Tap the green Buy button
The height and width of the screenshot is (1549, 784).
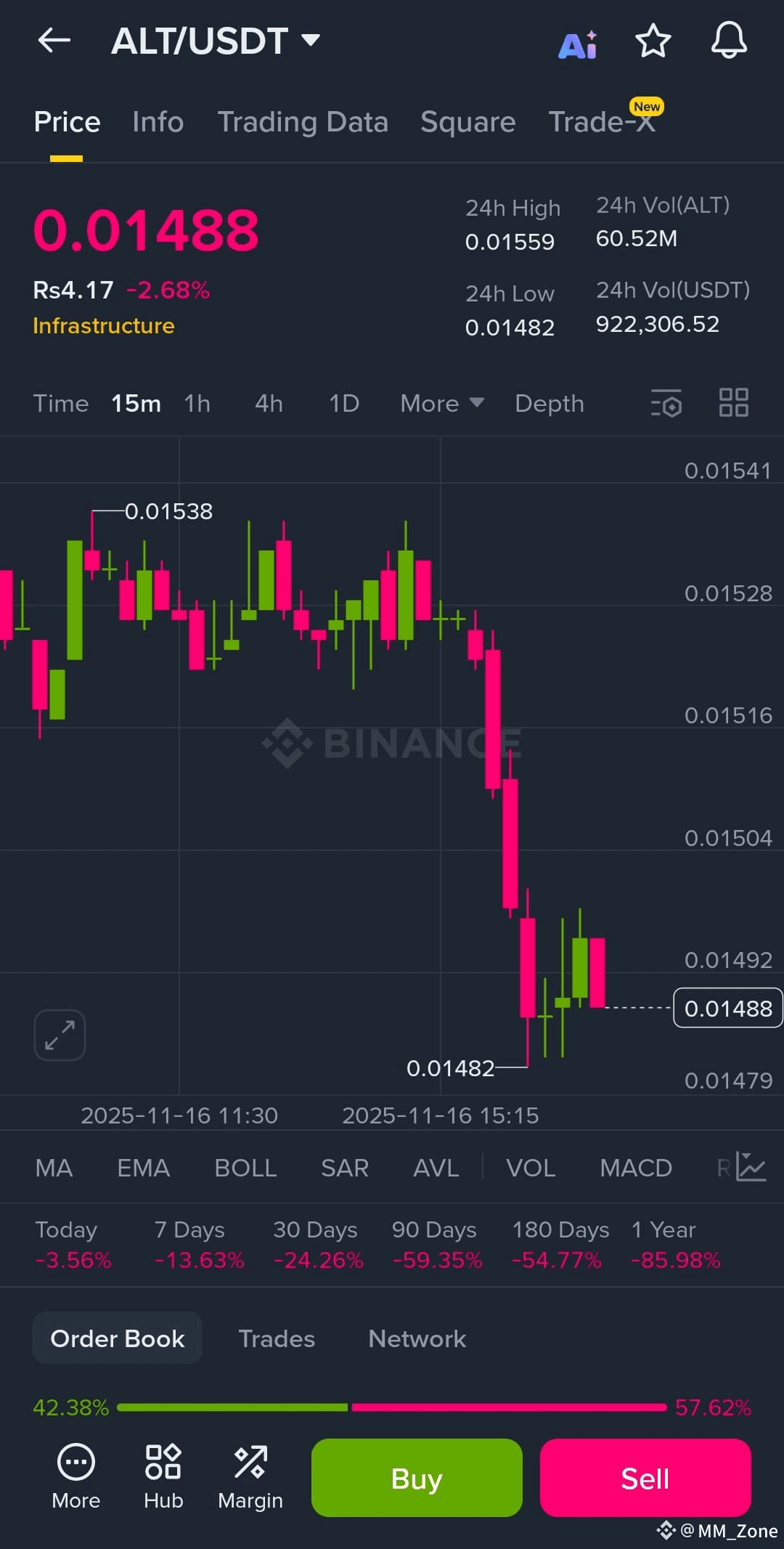(417, 1478)
